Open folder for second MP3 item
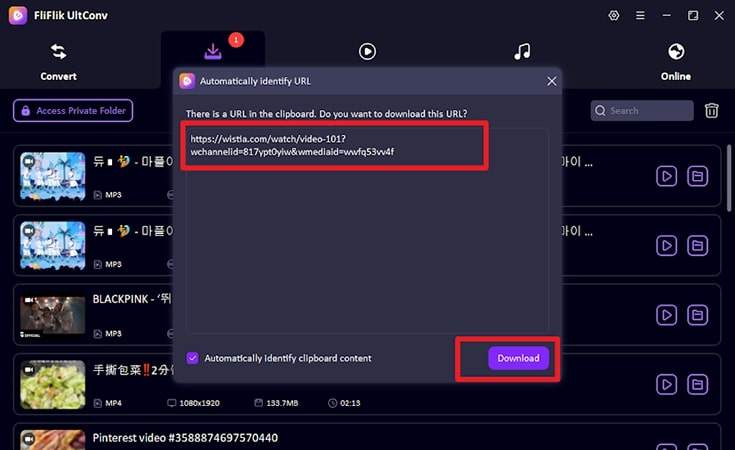This screenshot has width=735, height=450. (x=698, y=246)
